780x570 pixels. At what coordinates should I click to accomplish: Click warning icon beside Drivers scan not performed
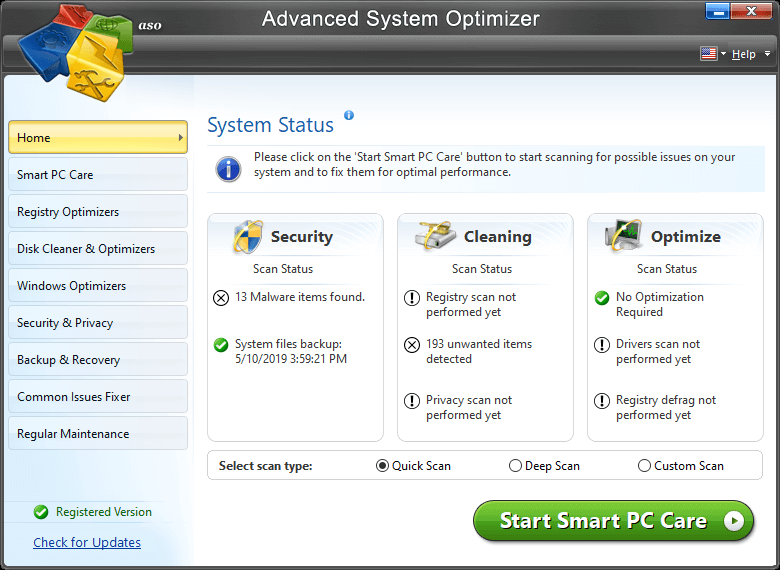tap(602, 345)
